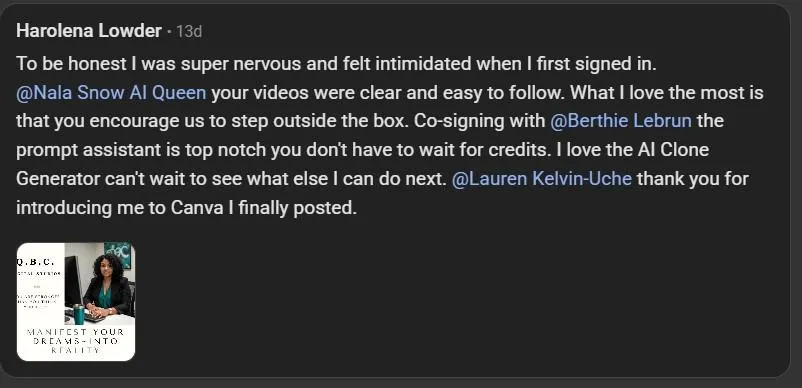Open the attached image thumbnail
This screenshot has height=388, width=802.
point(76,302)
